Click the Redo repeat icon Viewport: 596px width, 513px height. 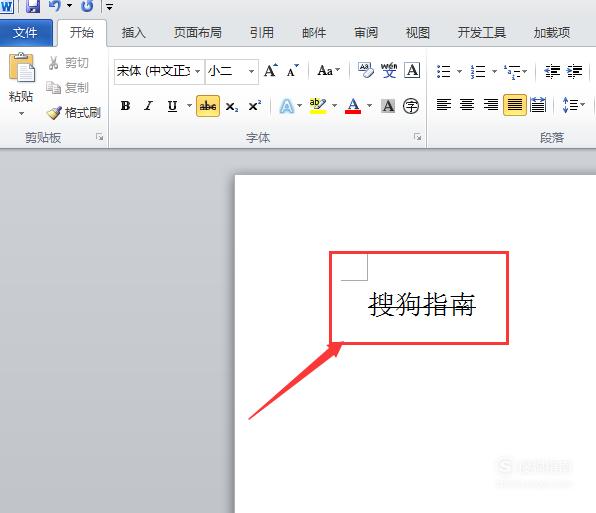pyautogui.click(x=87, y=6)
